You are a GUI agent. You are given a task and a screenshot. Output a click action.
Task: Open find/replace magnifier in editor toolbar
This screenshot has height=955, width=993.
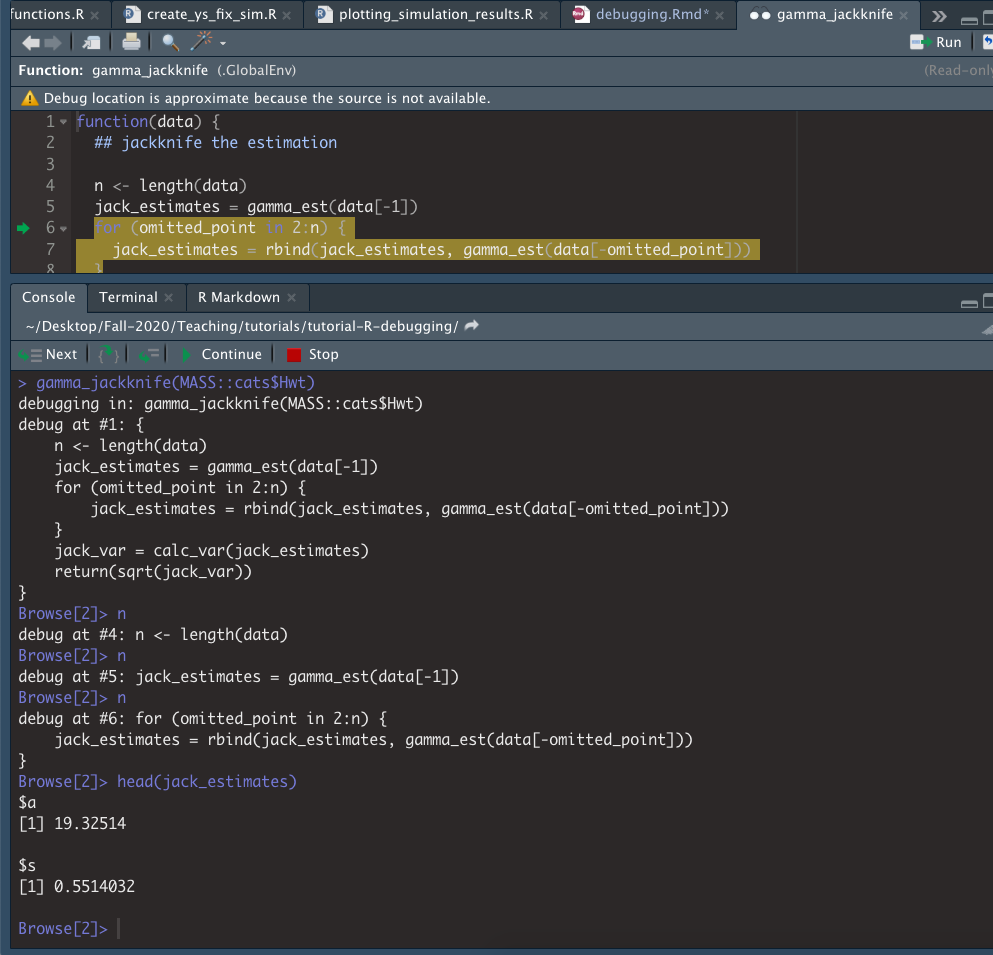[x=170, y=42]
